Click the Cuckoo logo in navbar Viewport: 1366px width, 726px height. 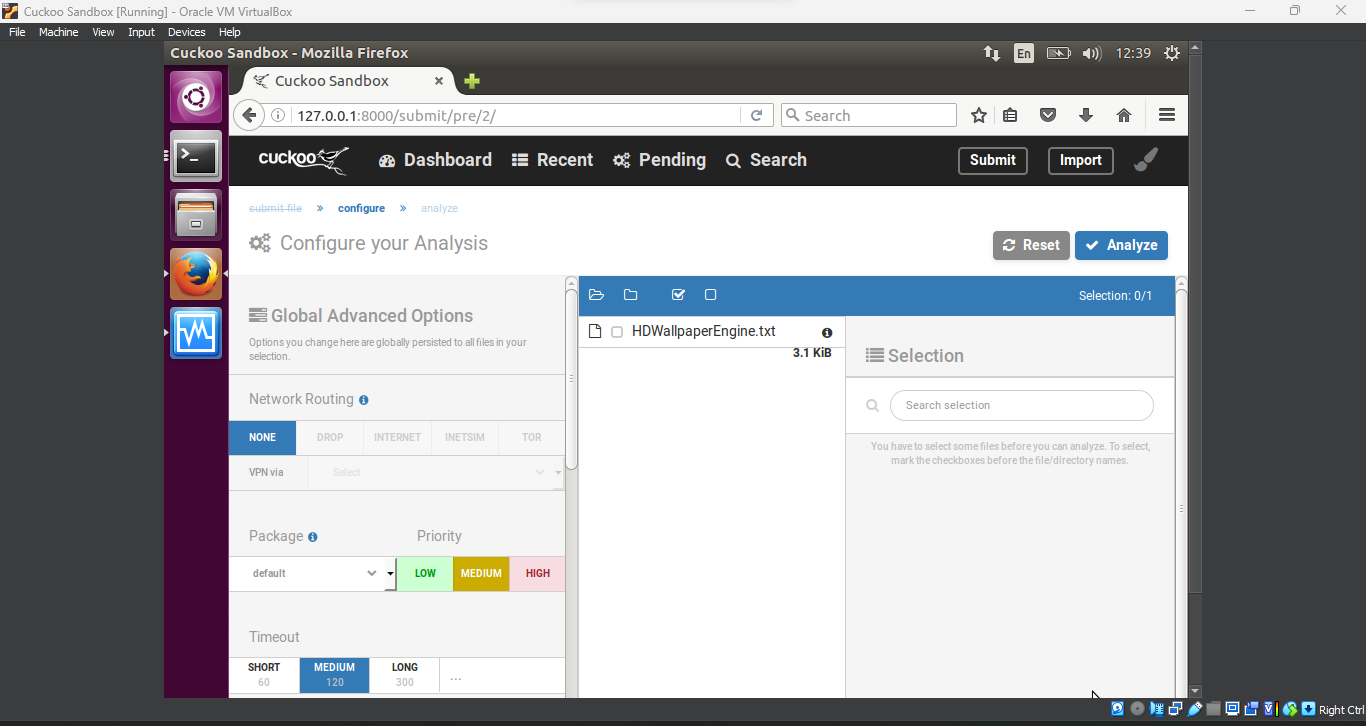[x=303, y=160]
